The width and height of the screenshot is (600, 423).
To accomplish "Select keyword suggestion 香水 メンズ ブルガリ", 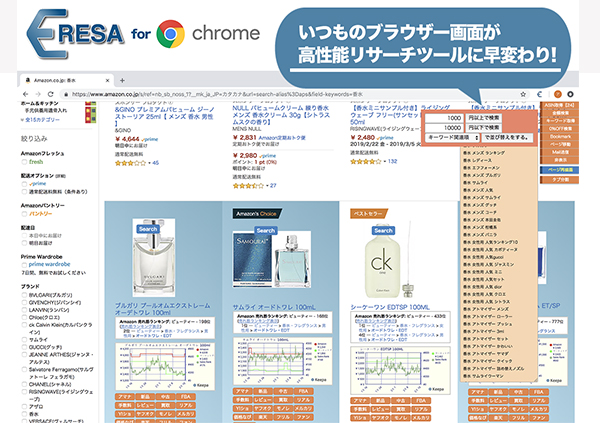I will 482,175.
